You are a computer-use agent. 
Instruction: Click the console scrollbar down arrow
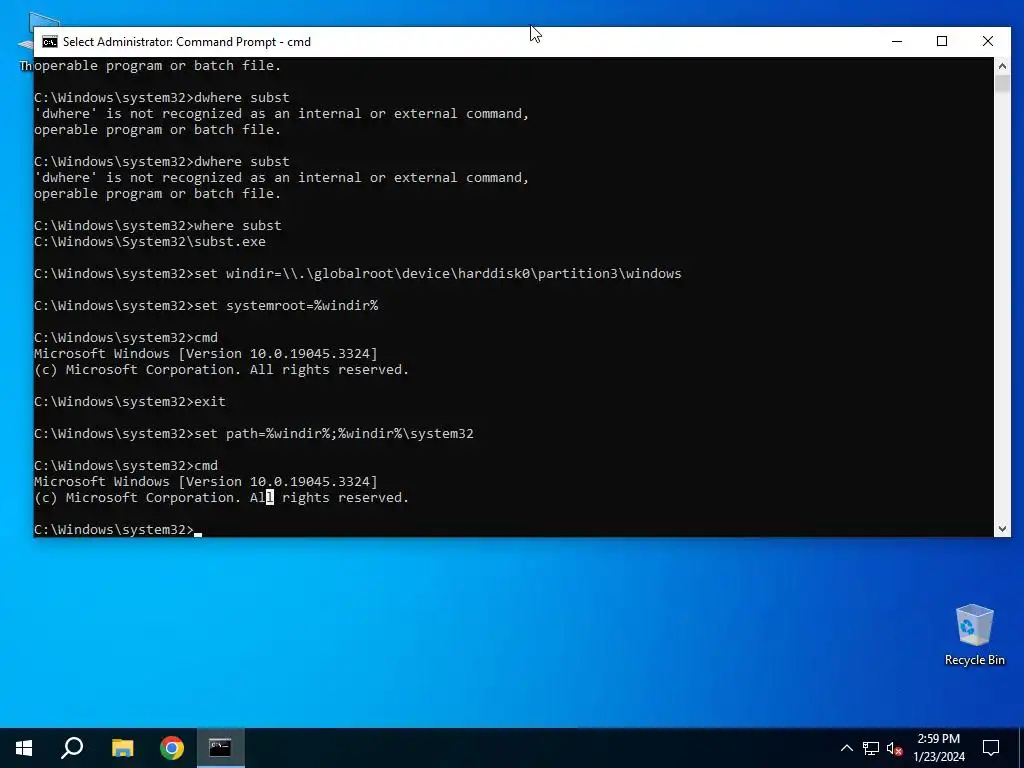(1002, 529)
